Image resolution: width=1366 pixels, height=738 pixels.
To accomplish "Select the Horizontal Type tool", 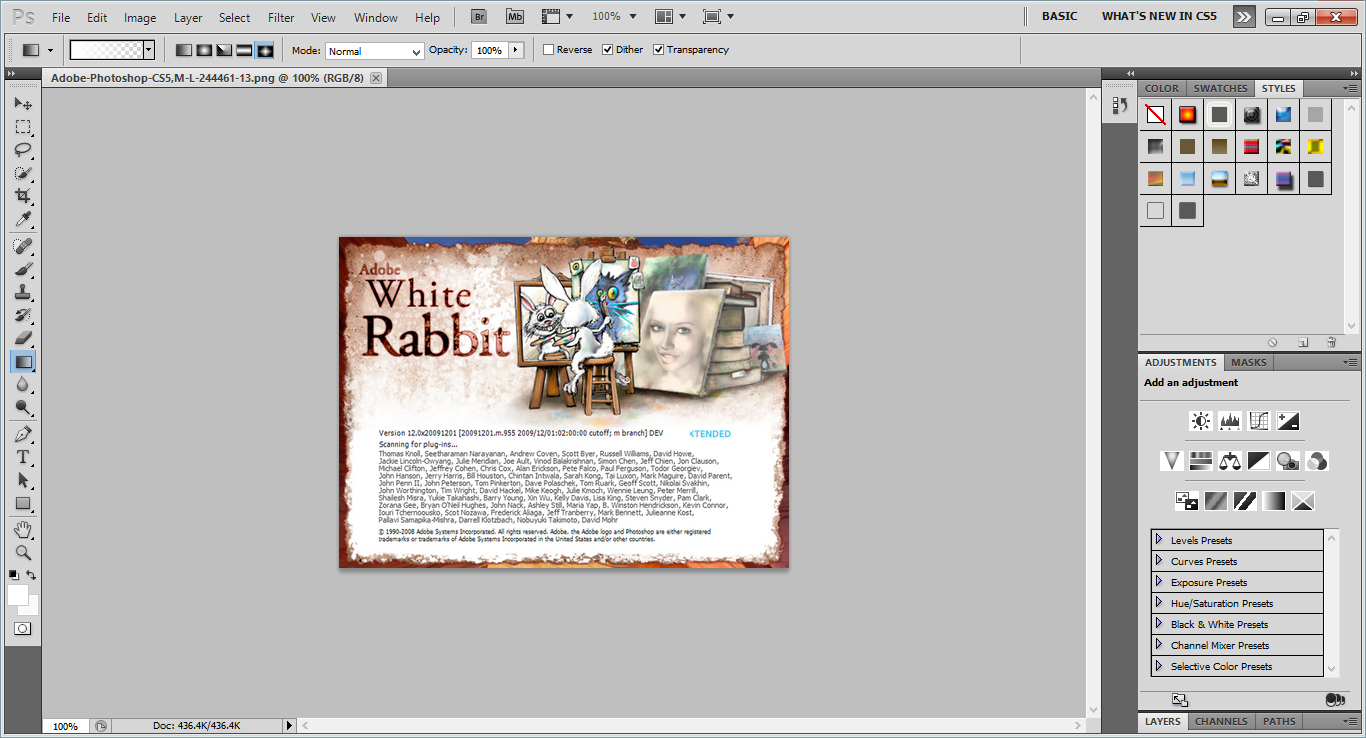I will click(x=22, y=457).
